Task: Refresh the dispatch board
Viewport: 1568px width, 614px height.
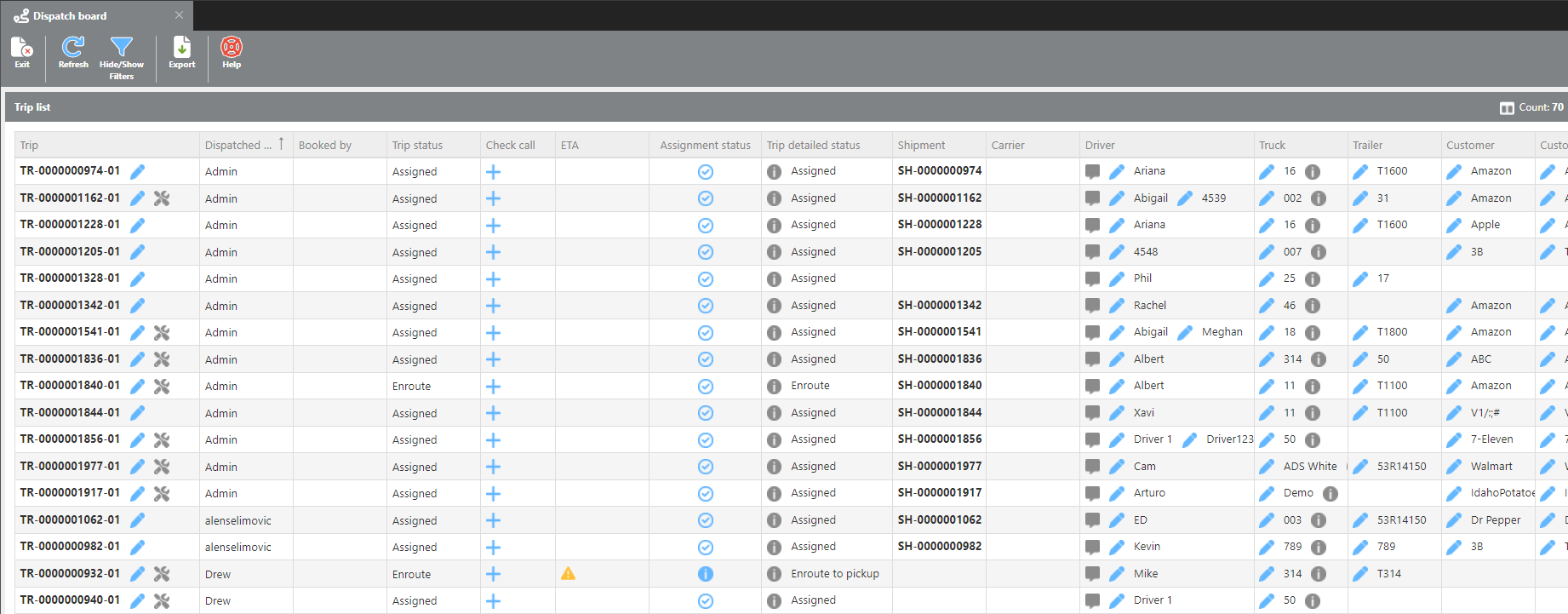Action: pos(73,52)
